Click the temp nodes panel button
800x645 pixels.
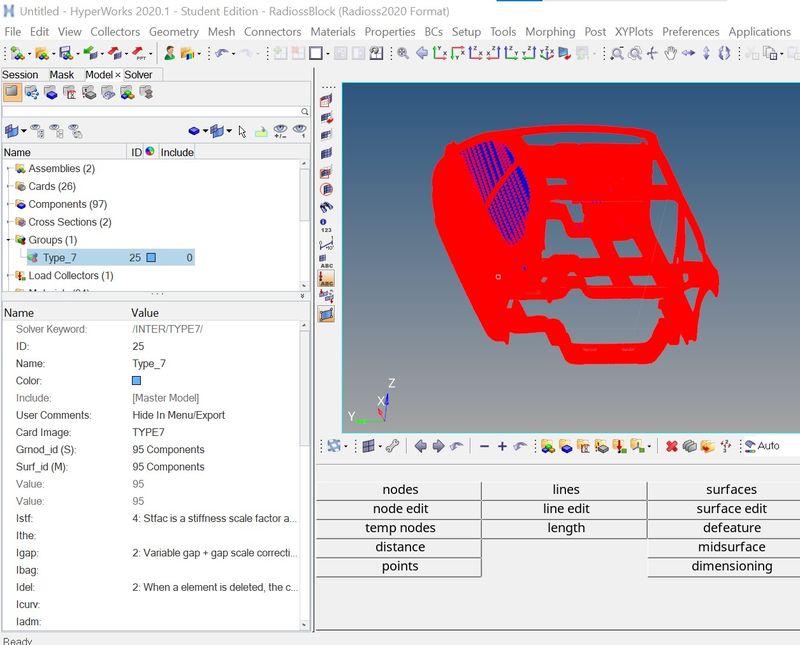click(x=399, y=528)
